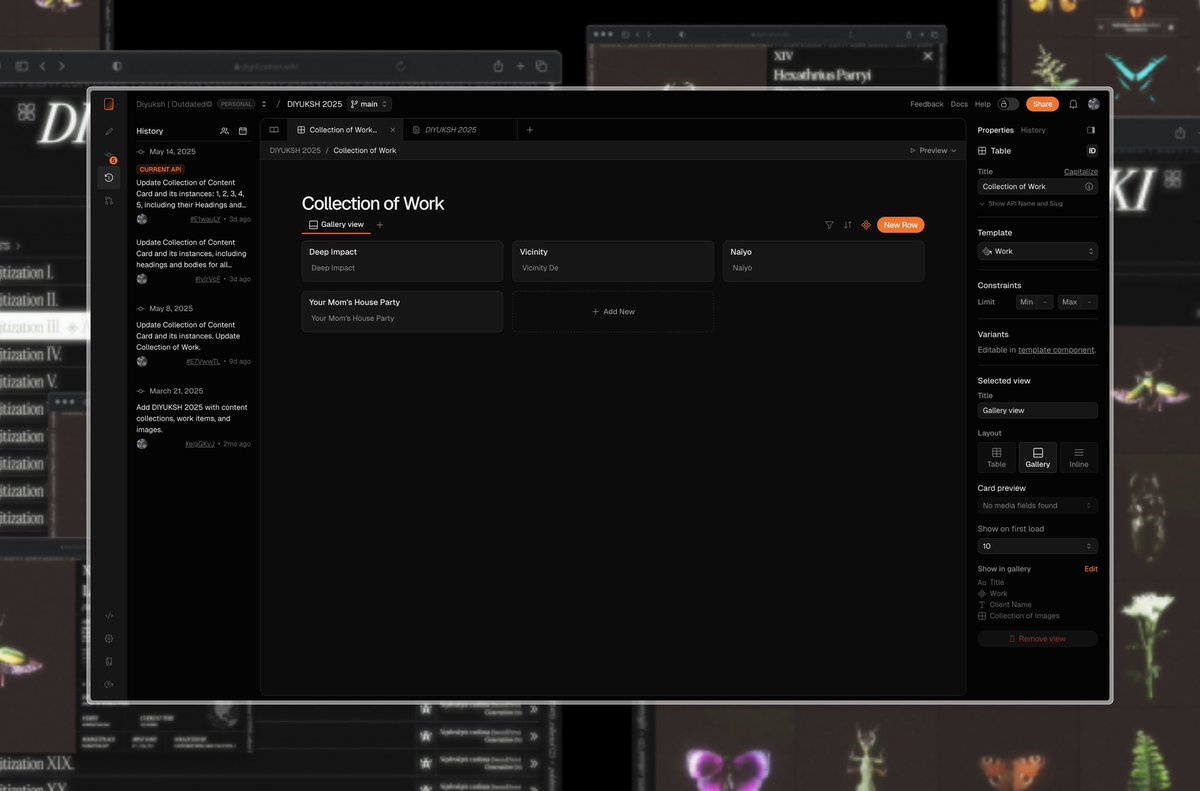Viewport: 1200px width, 791px height.
Task: Open the Deep Impact card
Action: pos(402,260)
